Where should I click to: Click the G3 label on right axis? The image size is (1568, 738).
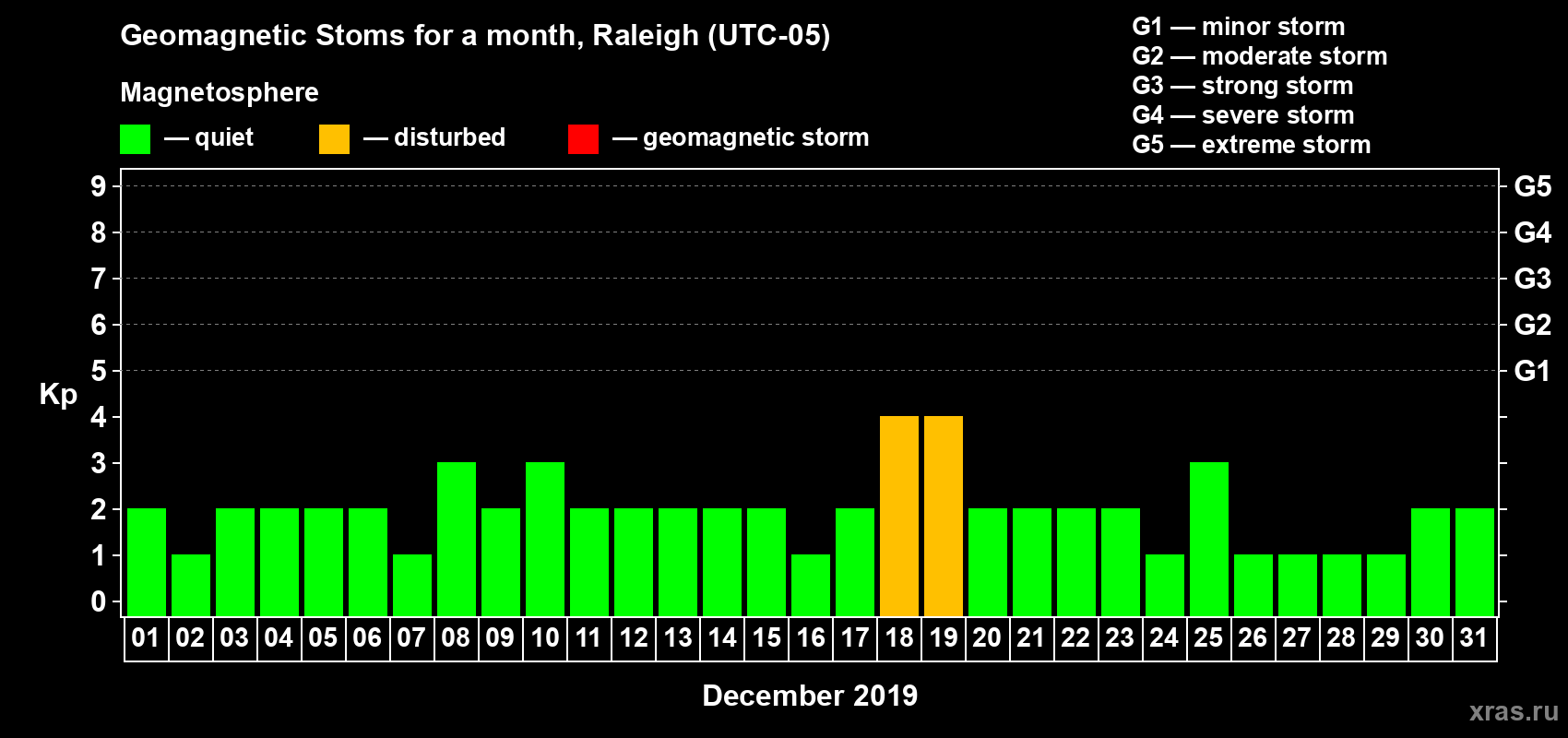pyautogui.click(x=1533, y=279)
